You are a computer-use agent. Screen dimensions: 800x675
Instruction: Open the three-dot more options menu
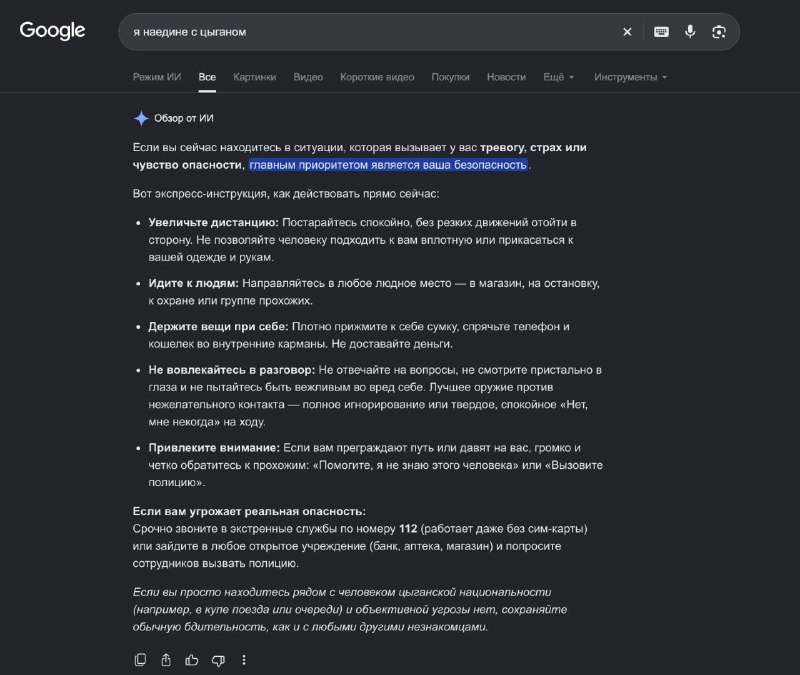[244, 660]
